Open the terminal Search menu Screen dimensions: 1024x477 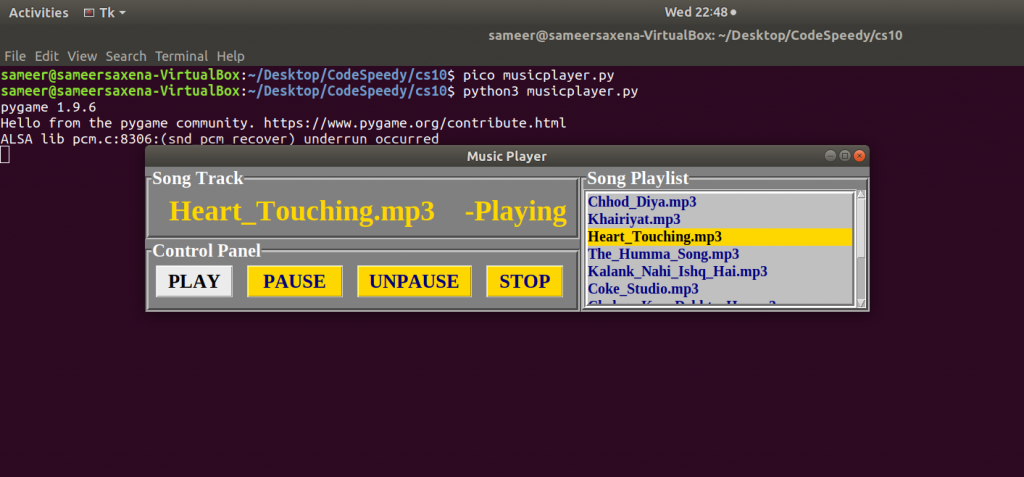point(126,56)
